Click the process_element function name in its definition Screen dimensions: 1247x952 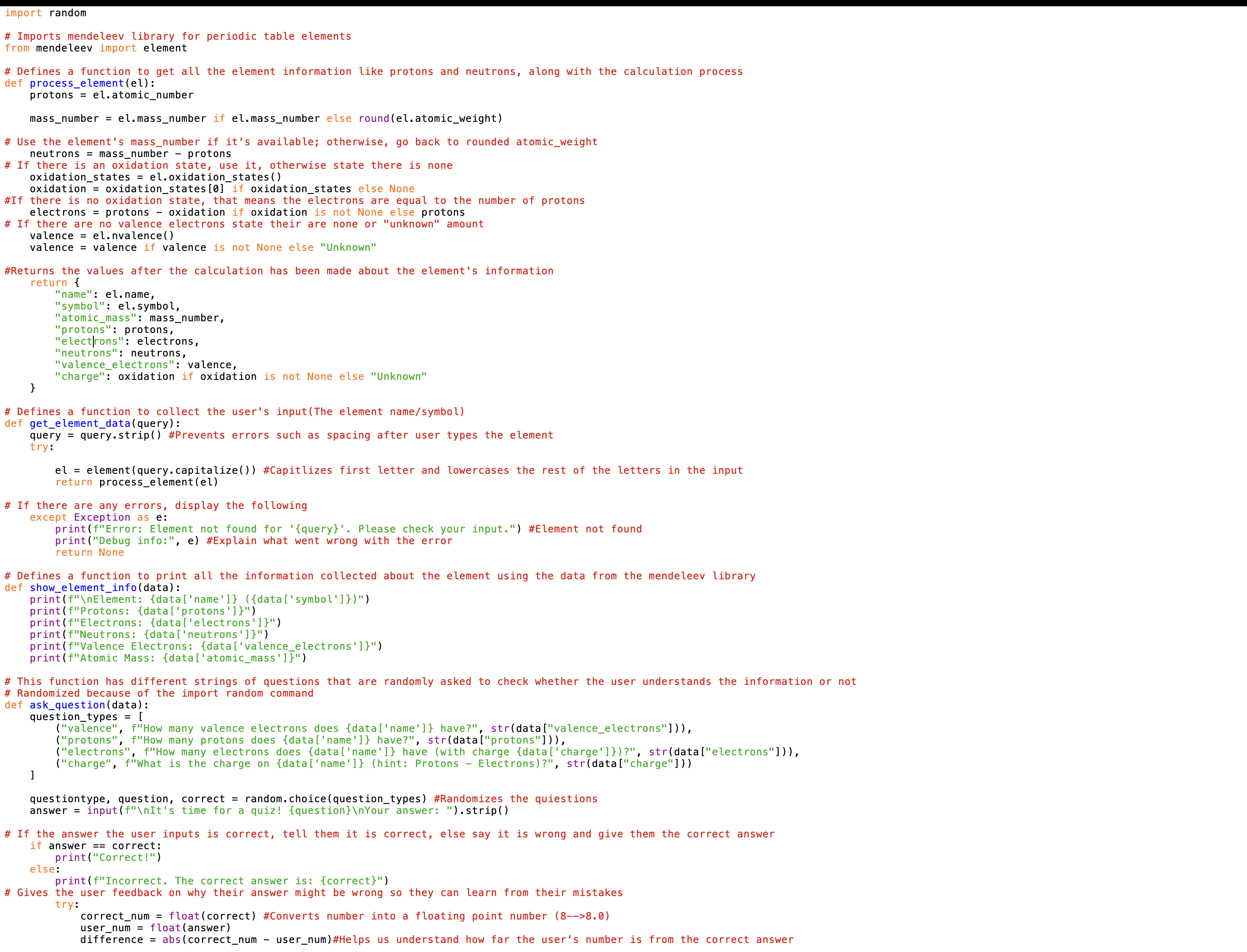coord(77,83)
